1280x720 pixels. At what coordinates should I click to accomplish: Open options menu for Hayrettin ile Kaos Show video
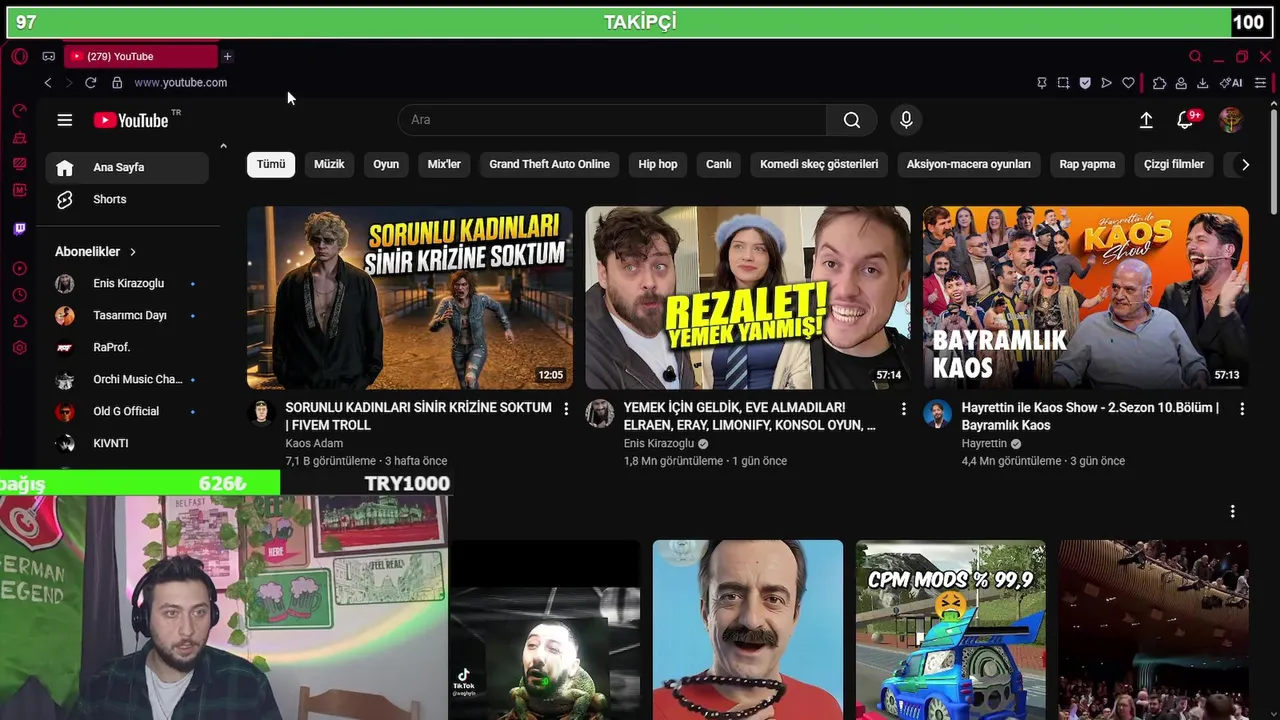tap(1242, 409)
